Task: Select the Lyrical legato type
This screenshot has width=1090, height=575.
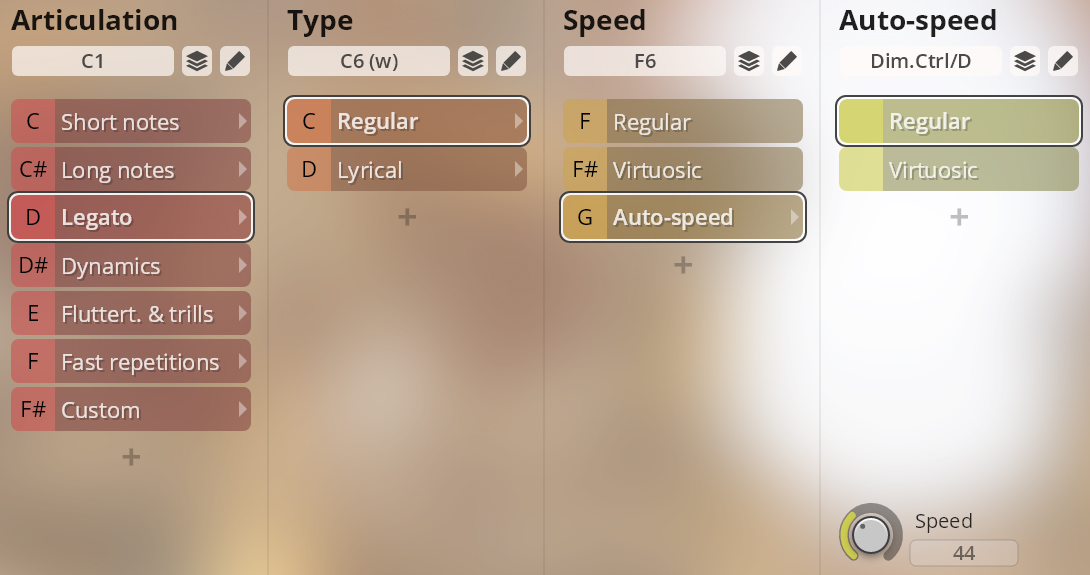Action: tap(406, 170)
